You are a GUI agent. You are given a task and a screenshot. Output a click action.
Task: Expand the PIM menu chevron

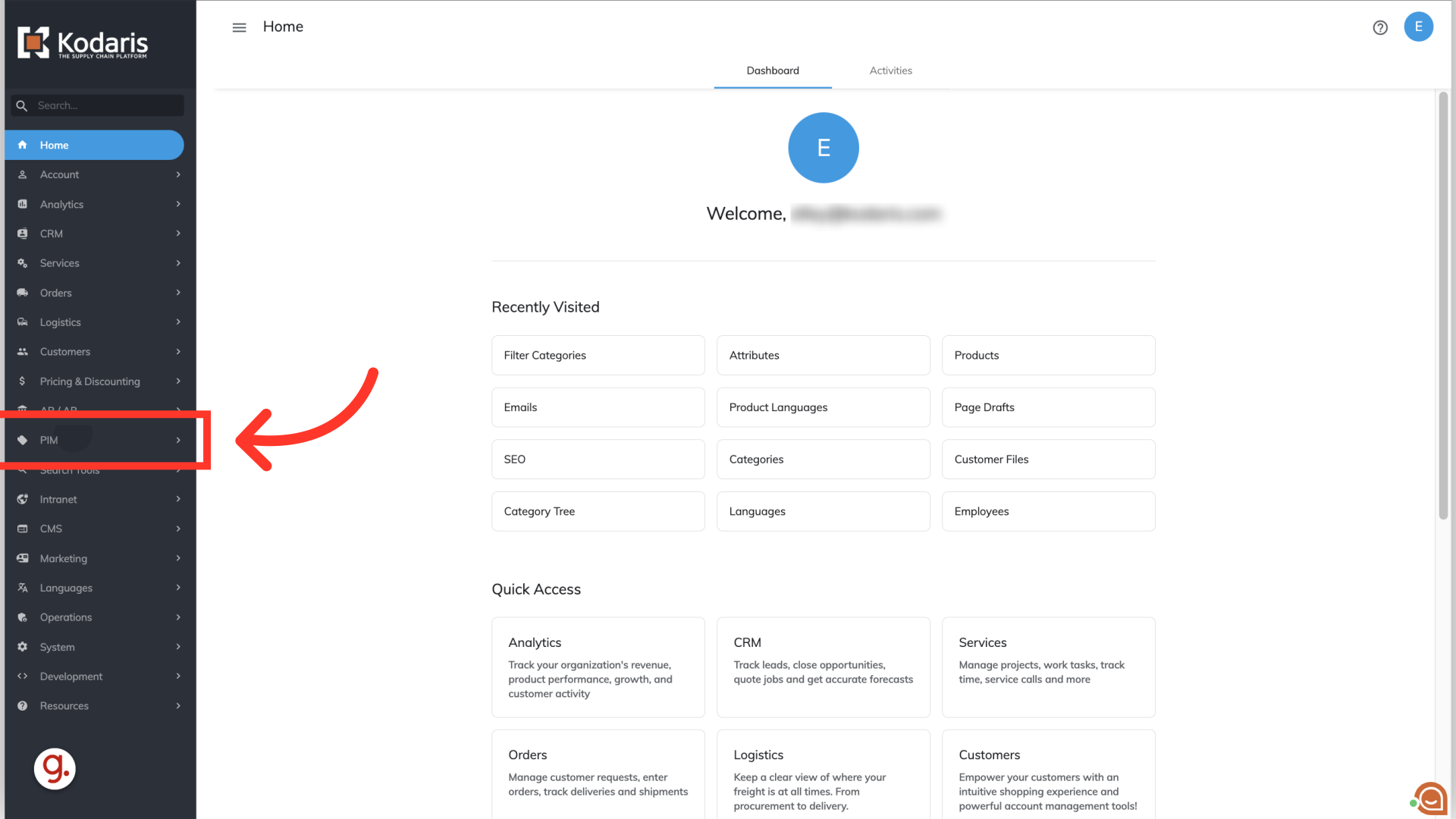[x=178, y=440]
